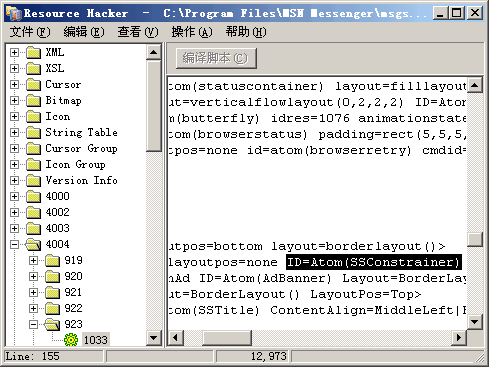Click the highlighted ID=Atom(SSConstrainer) text
The image size is (489, 367).
pyautogui.click(x=374, y=262)
